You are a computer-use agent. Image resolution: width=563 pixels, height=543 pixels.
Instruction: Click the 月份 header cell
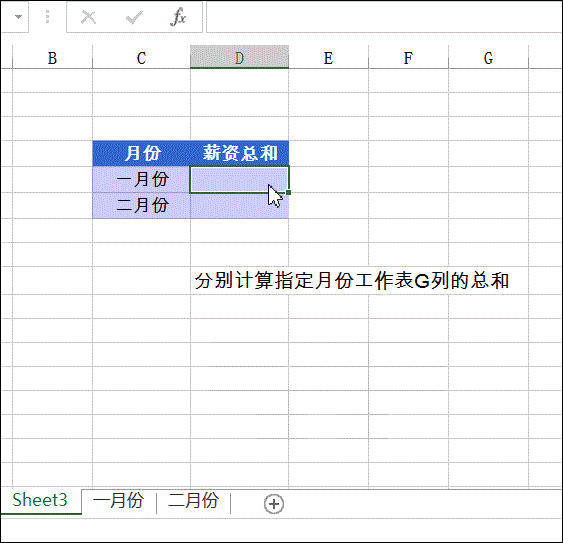141,153
